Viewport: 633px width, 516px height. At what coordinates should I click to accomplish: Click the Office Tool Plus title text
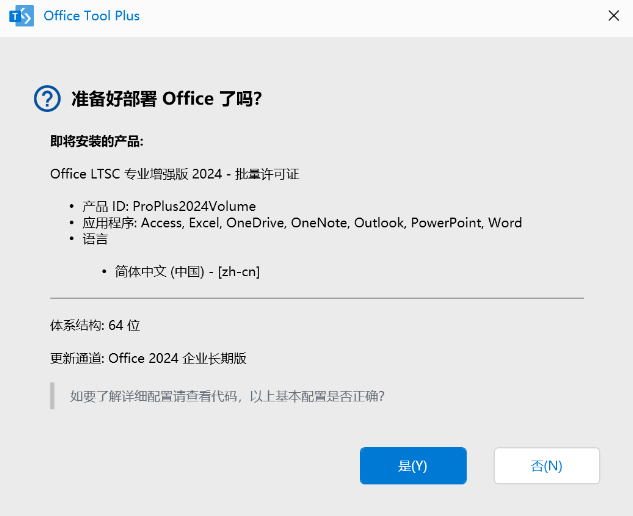92,16
